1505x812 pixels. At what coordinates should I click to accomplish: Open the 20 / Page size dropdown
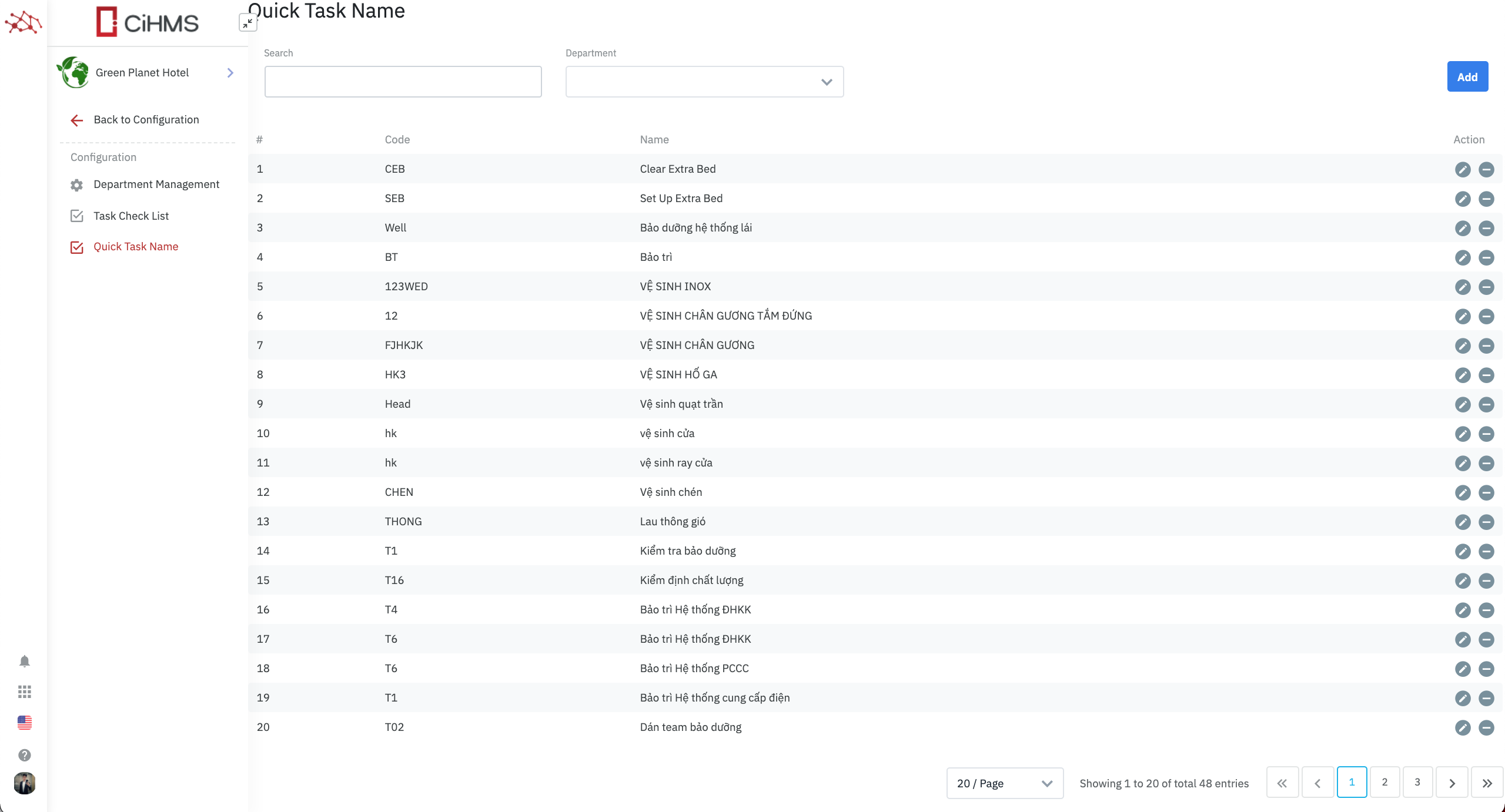pyautogui.click(x=1004, y=783)
